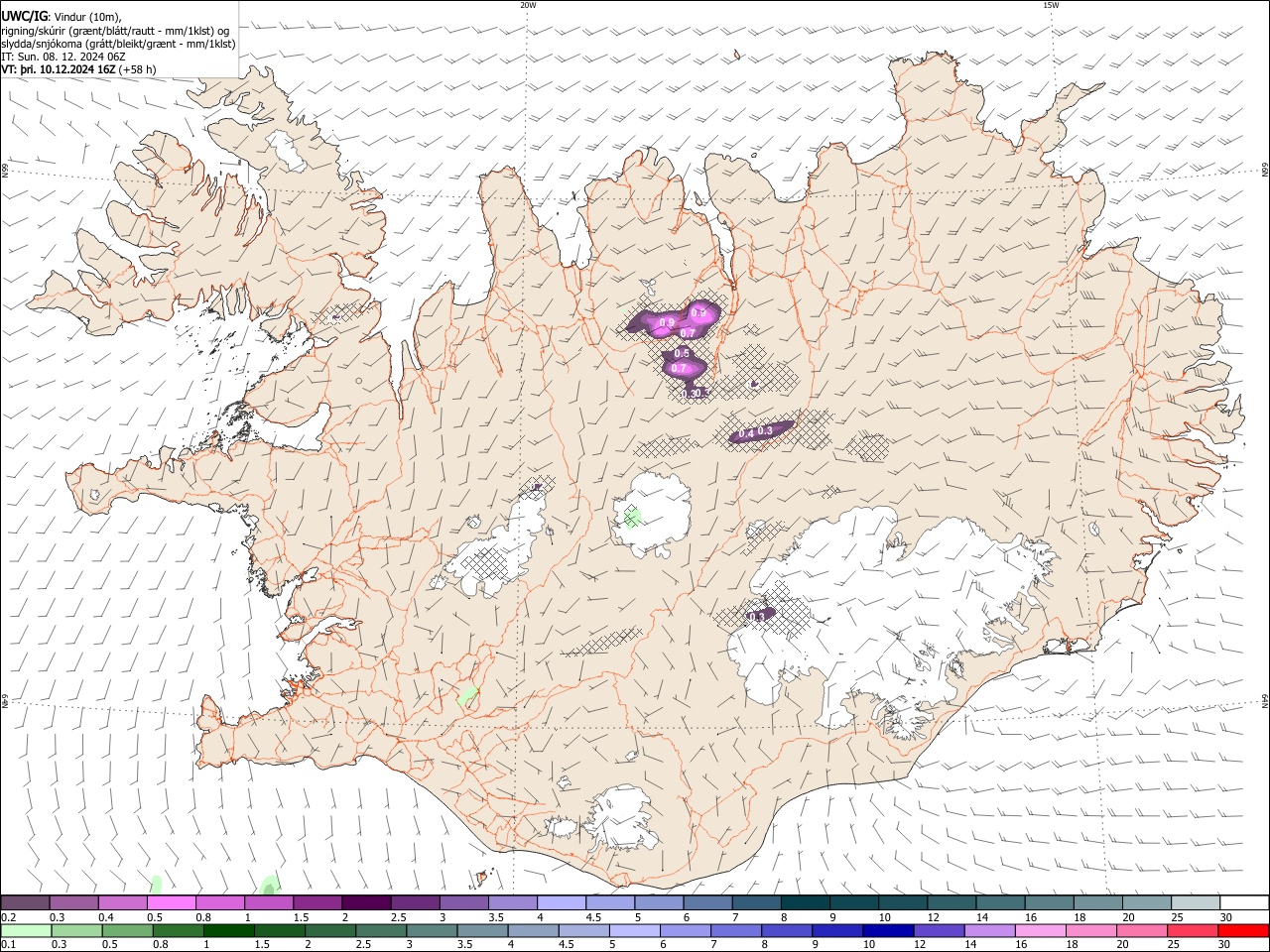Click the lilac swatch starting at 14 in the rain legend
This screenshot has width=1270, height=952.
coord(989,931)
